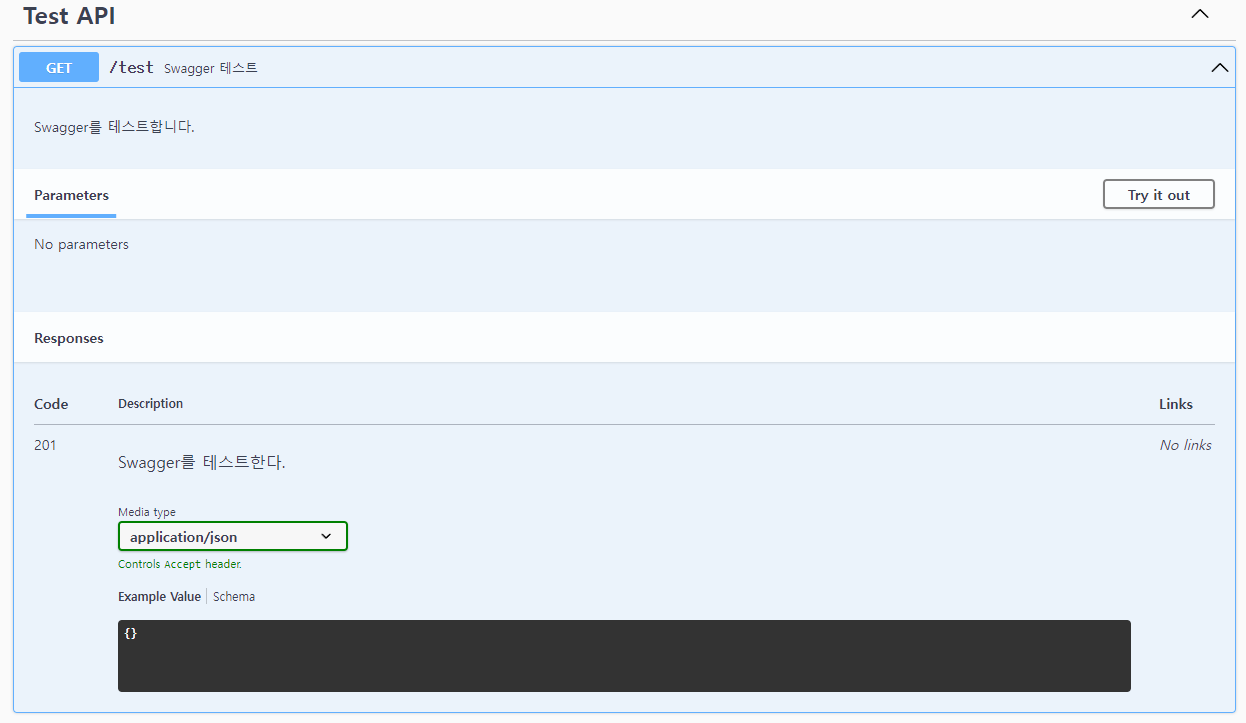Image resolution: width=1246 pixels, height=723 pixels.
Task: Click the No parameters message
Action: [x=81, y=244]
